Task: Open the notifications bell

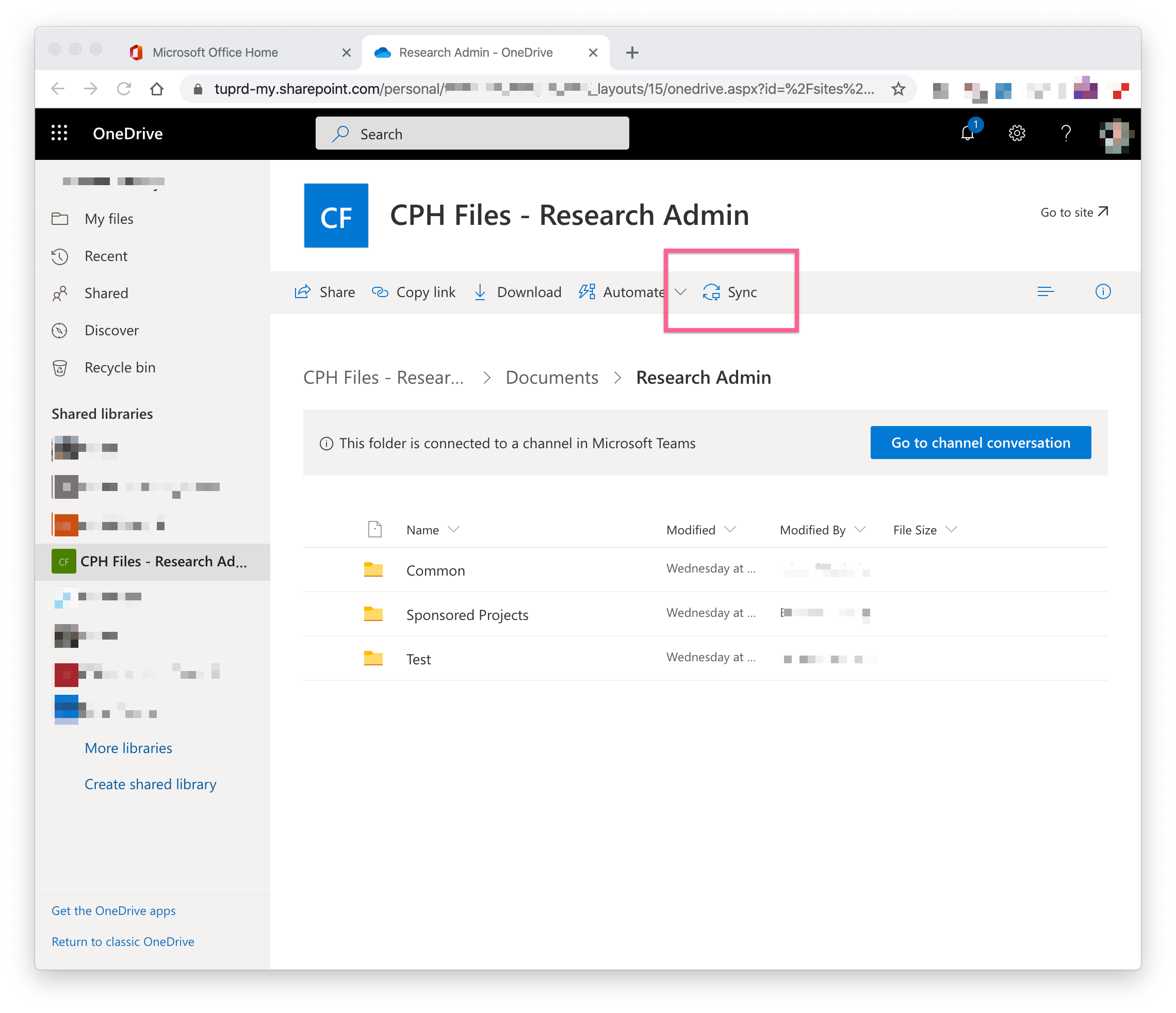Action: click(968, 134)
